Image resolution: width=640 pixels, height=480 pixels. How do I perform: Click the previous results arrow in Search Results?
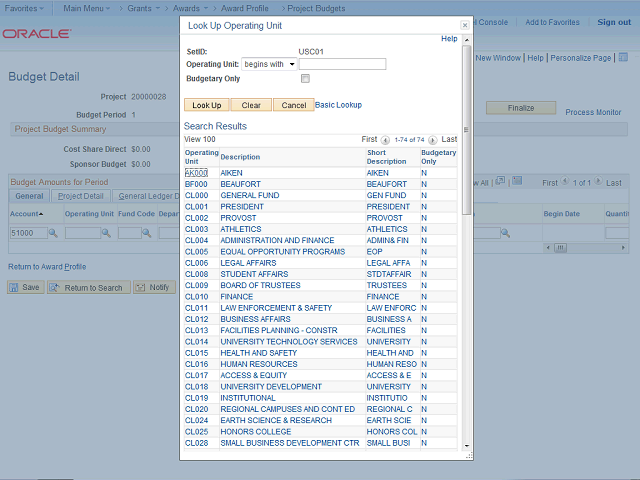[x=387, y=140]
